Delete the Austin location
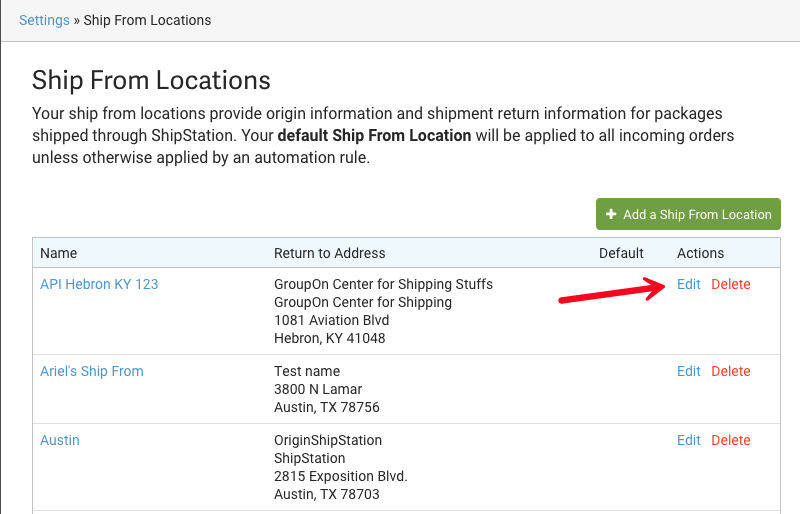The image size is (800, 514). (x=731, y=440)
